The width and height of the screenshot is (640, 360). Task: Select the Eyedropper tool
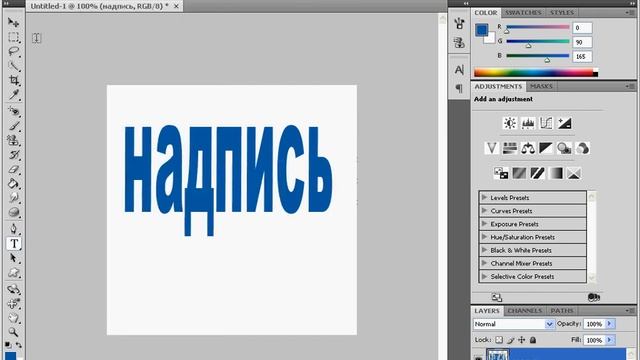click(x=13, y=95)
